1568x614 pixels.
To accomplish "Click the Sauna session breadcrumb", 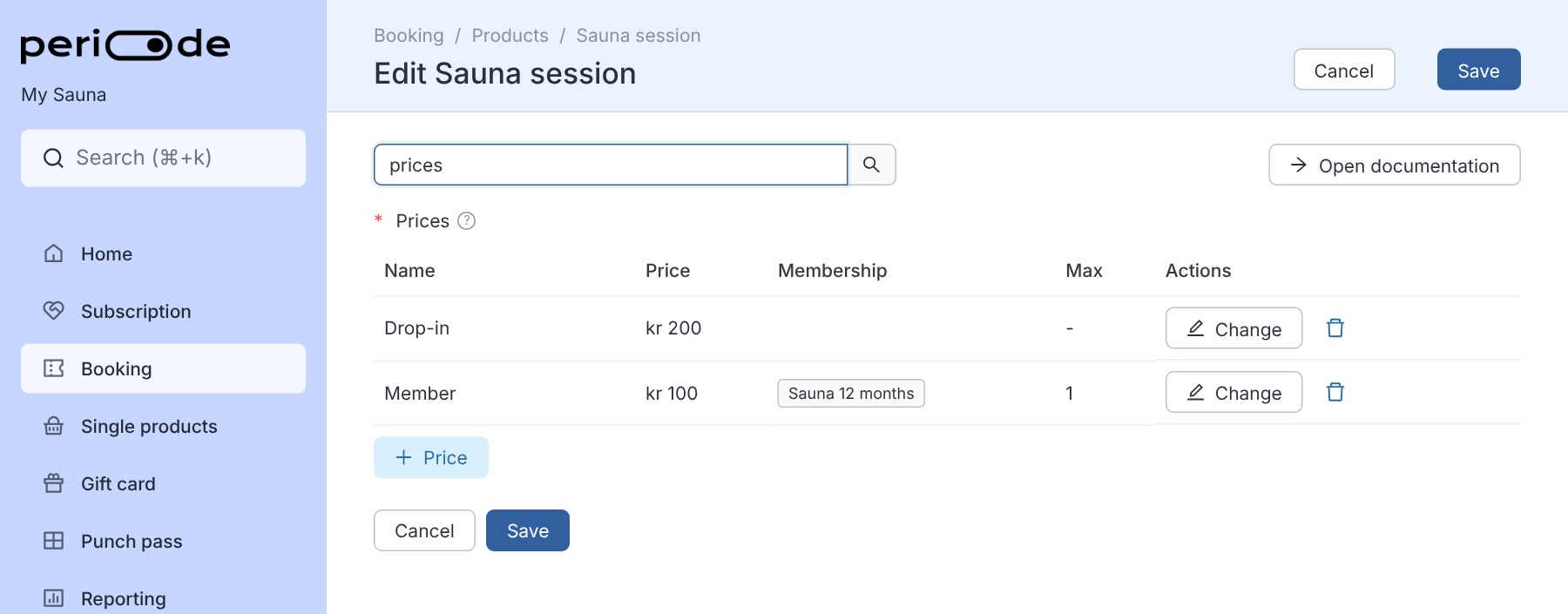I will (x=639, y=36).
